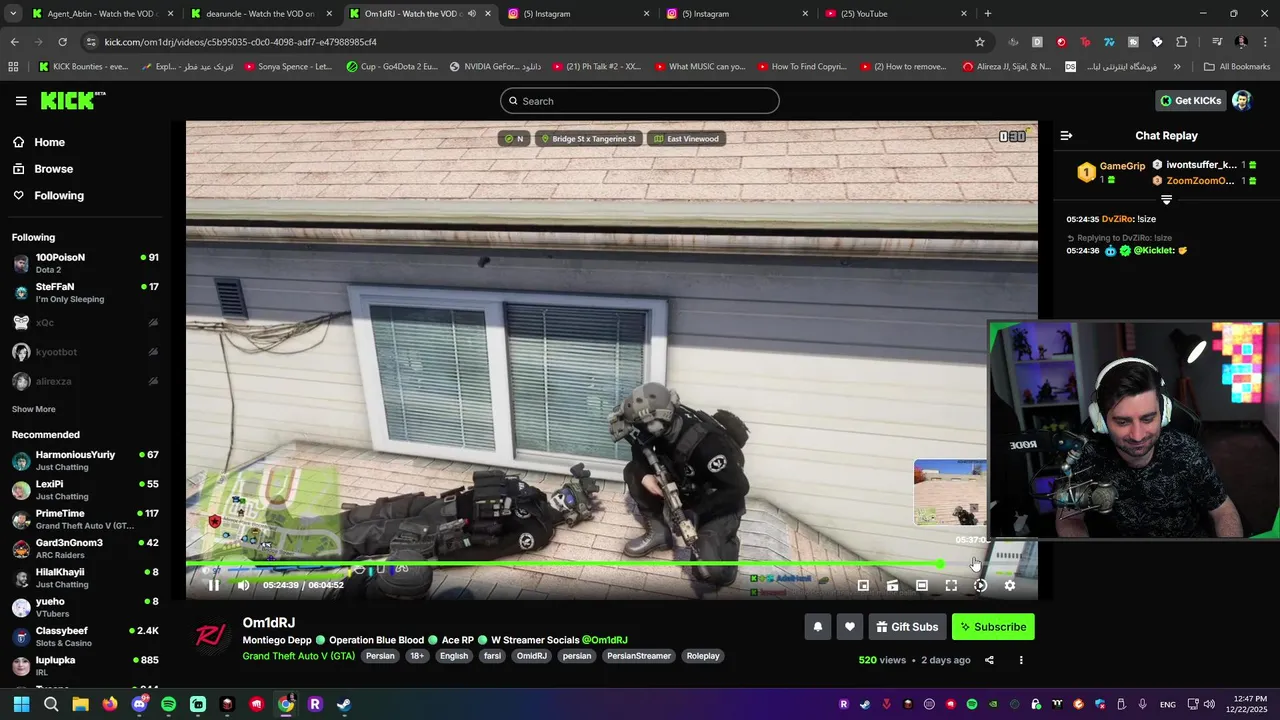Switch to the first Instagram browser tab
The image size is (1280, 720).
578,14
